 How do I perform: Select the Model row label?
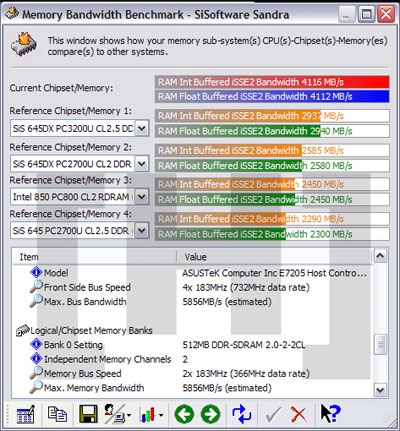click(56, 273)
